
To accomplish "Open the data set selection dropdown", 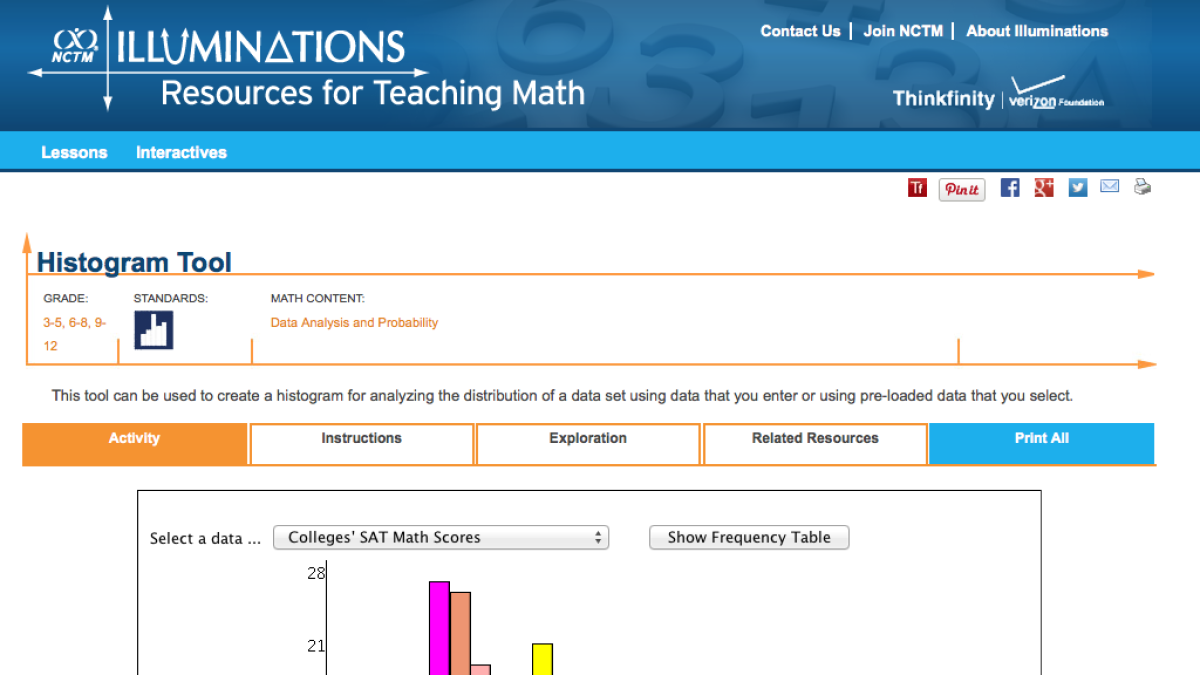I will tap(440, 537).
